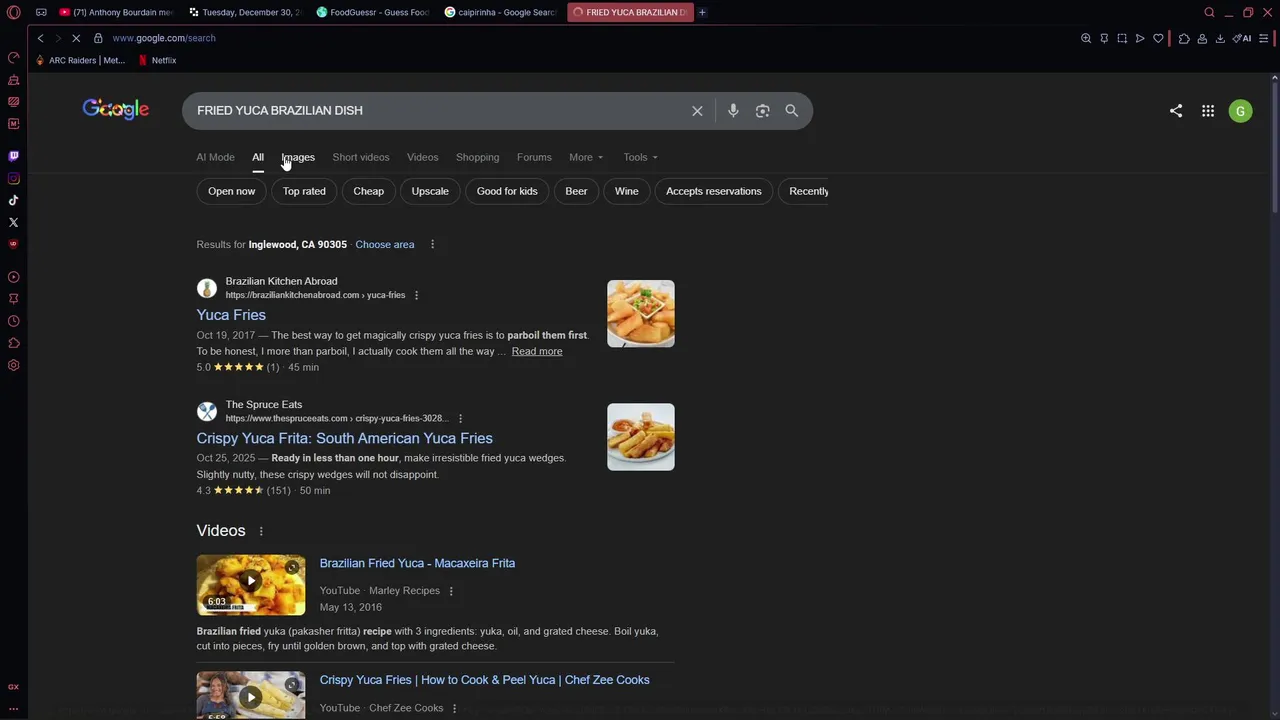Open the Netflix bookmark

point(157,60)
